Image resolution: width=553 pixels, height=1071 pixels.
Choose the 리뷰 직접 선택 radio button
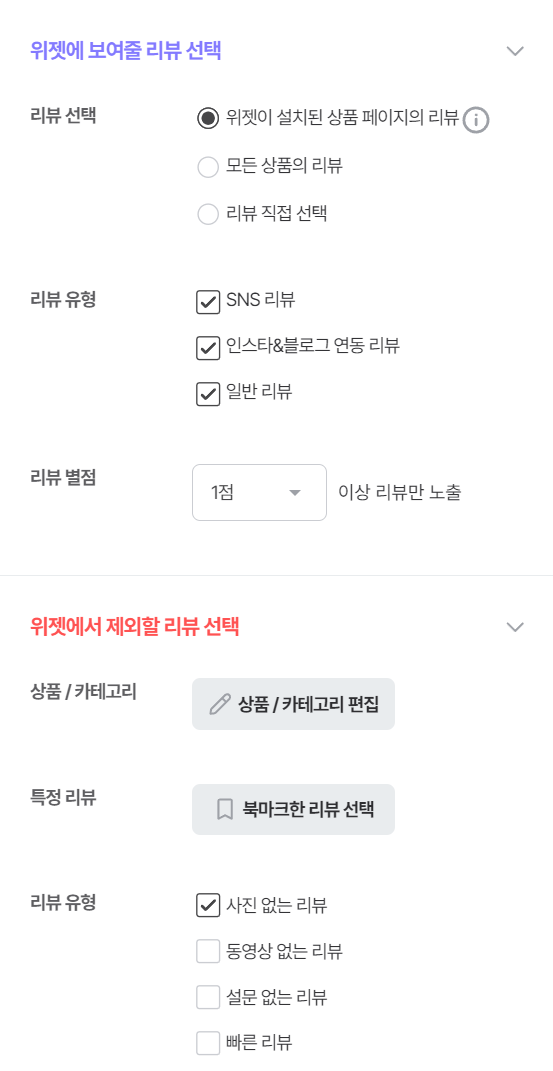point(208,214)
